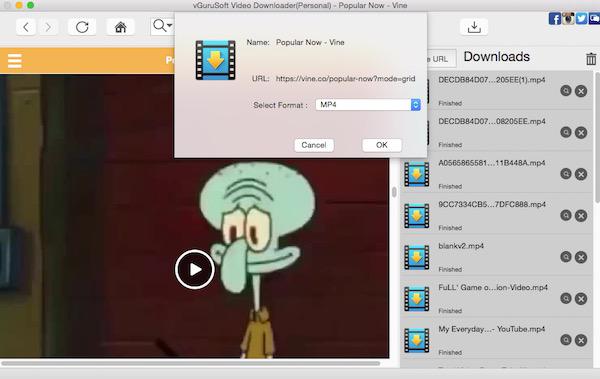Select file name DECDB84D07...08205EE.mp4

click(x=492, y=121)
